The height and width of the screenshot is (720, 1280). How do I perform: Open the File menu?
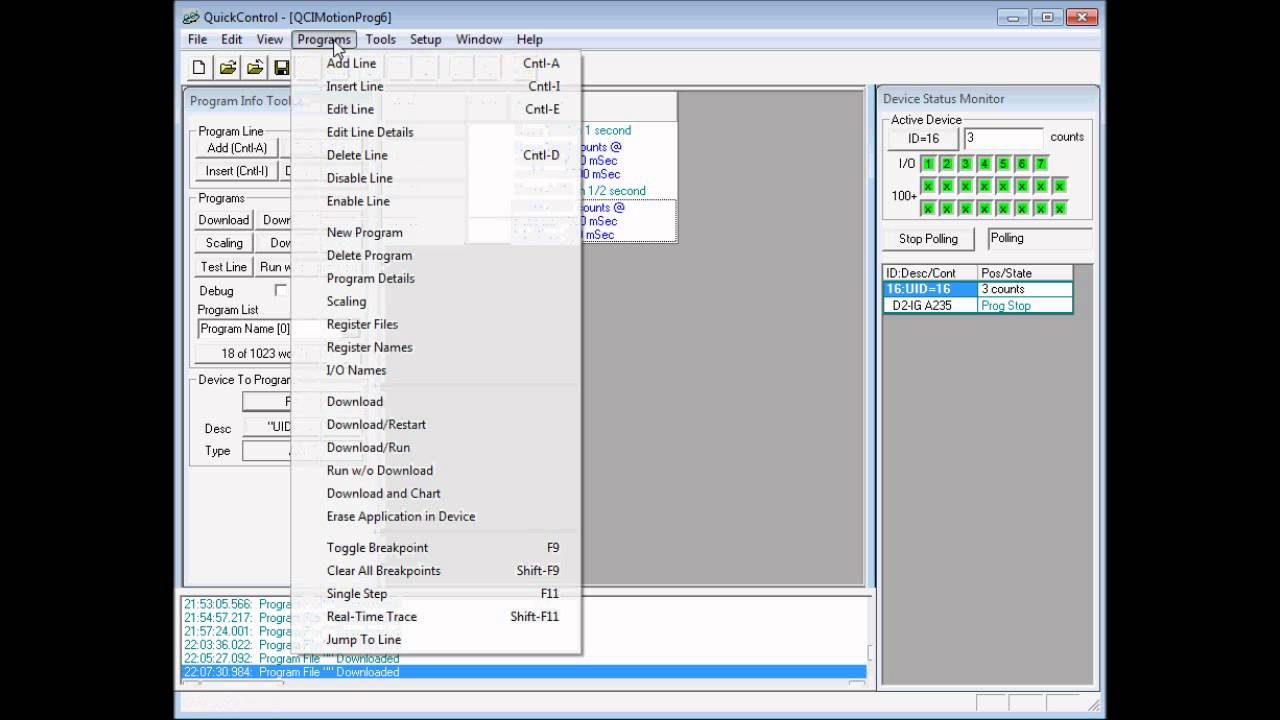tap(197, 39)
